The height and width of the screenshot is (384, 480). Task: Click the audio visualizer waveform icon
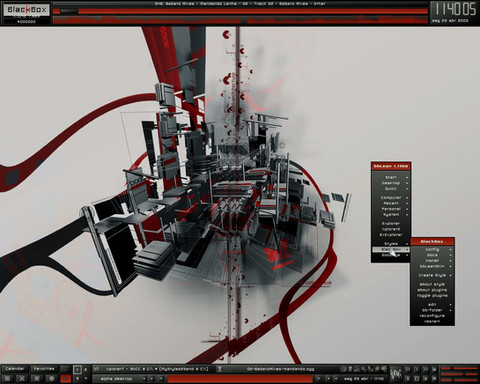click(396, 374)
